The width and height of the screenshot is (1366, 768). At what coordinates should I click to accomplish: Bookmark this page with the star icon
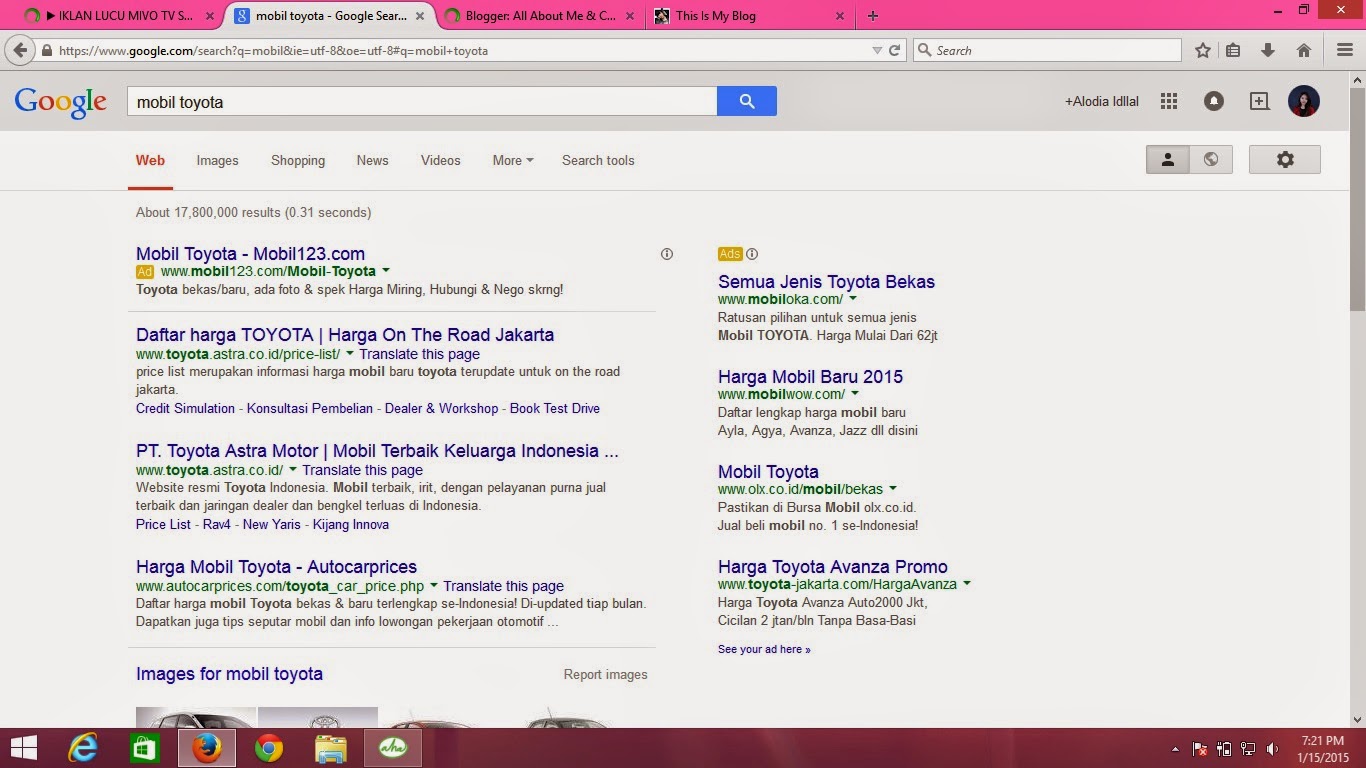point(1203,50)
